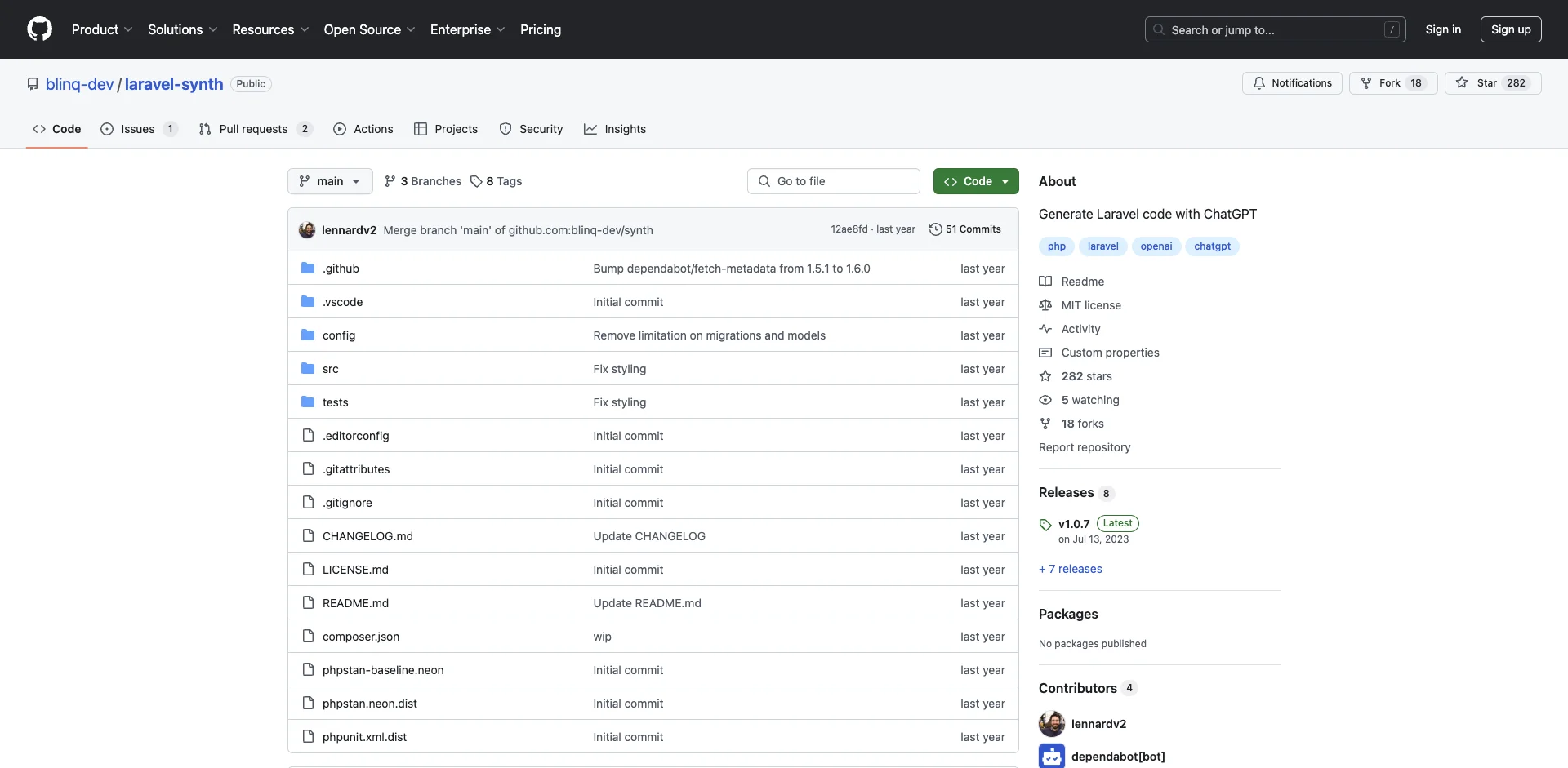The width and height of the screenshot is (1568, 768).
Task: Click the dependabot[bot] avatar
Action: tap(1052, 757)
